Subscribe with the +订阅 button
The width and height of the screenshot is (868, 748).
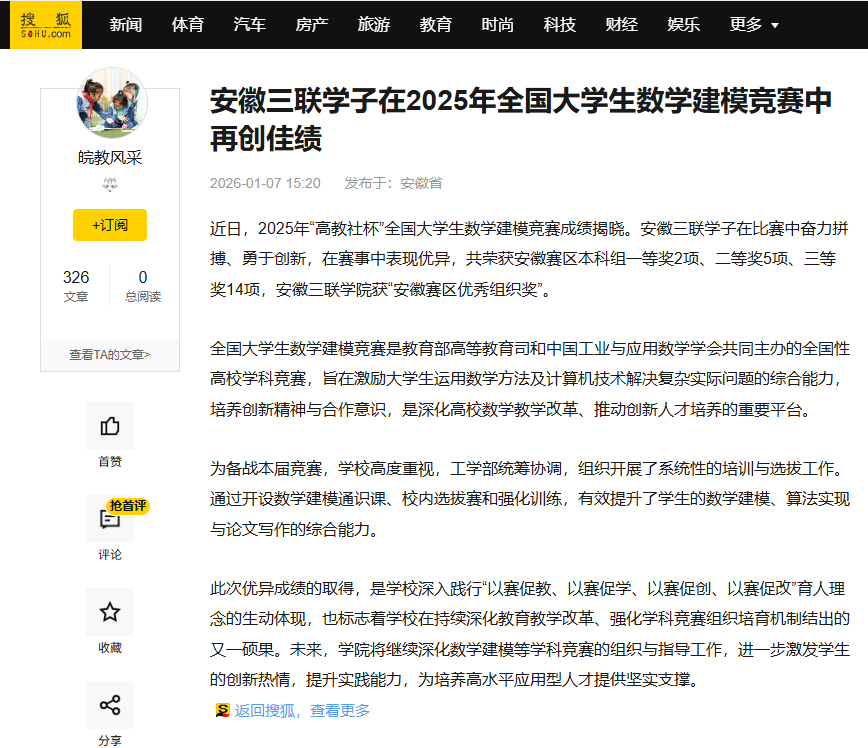click(x=110, y=225)
